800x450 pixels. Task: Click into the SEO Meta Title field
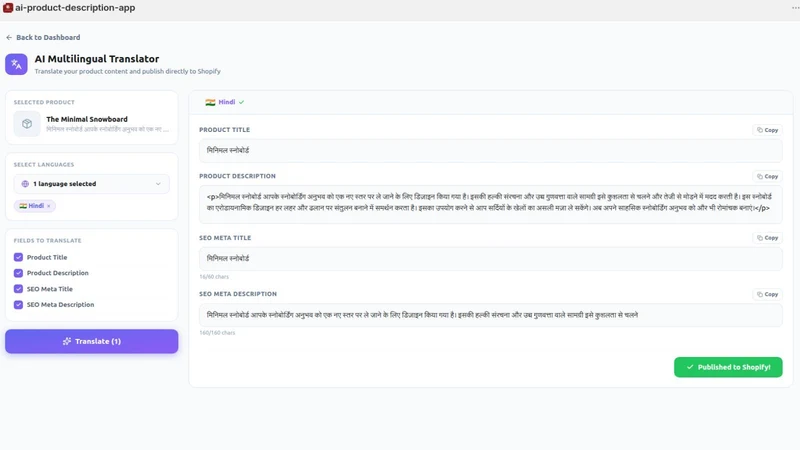(x=490, y=259)
